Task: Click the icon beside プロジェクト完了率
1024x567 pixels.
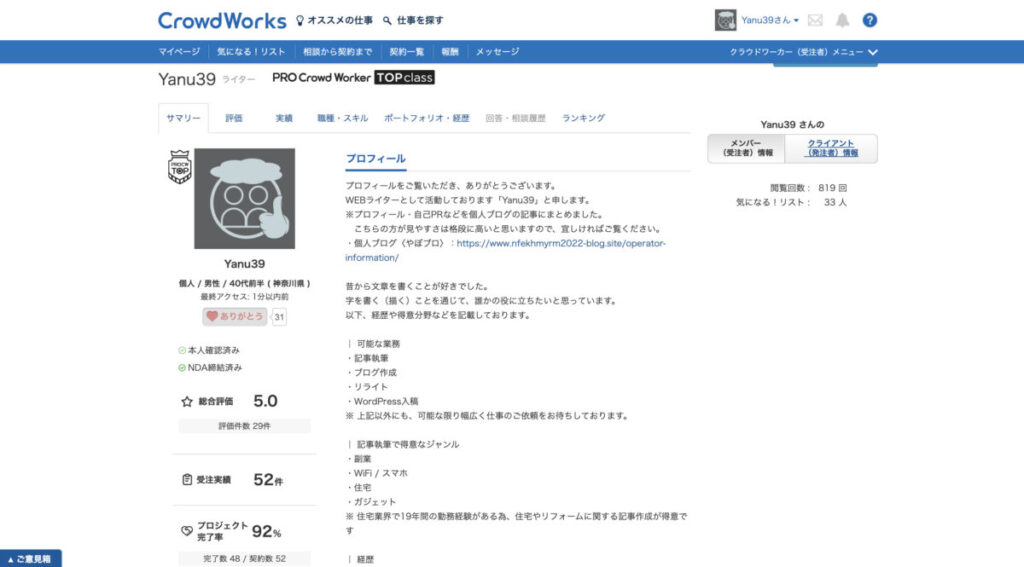Action: tap(187, 531)
